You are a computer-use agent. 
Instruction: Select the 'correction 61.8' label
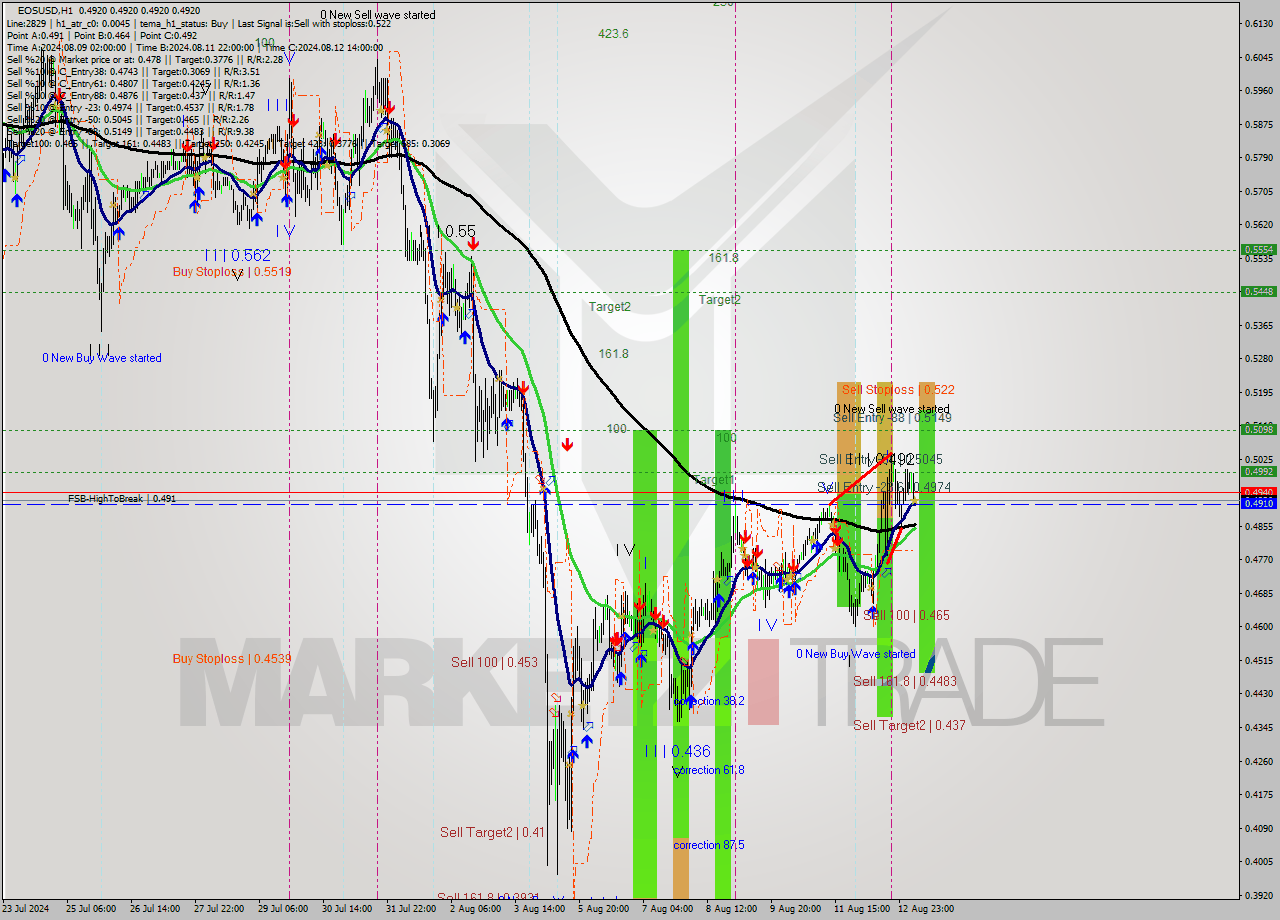click(x=709, y=770)
